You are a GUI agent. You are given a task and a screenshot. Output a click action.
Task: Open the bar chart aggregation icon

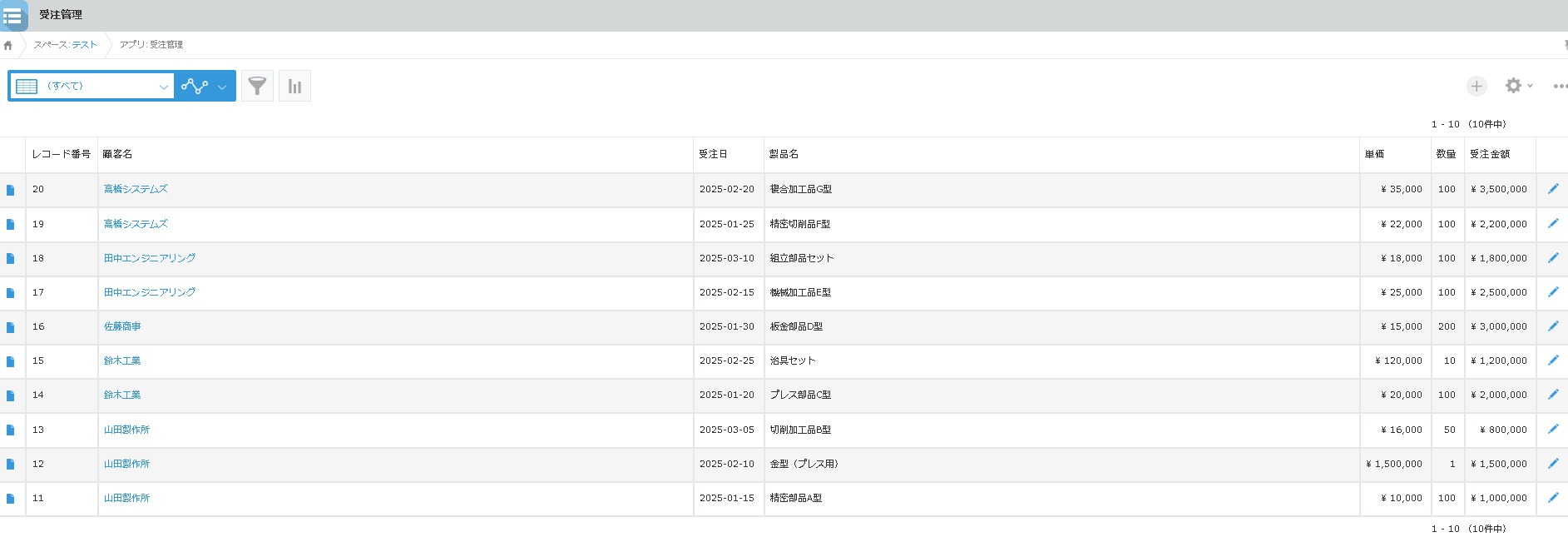tap(294, 86)
